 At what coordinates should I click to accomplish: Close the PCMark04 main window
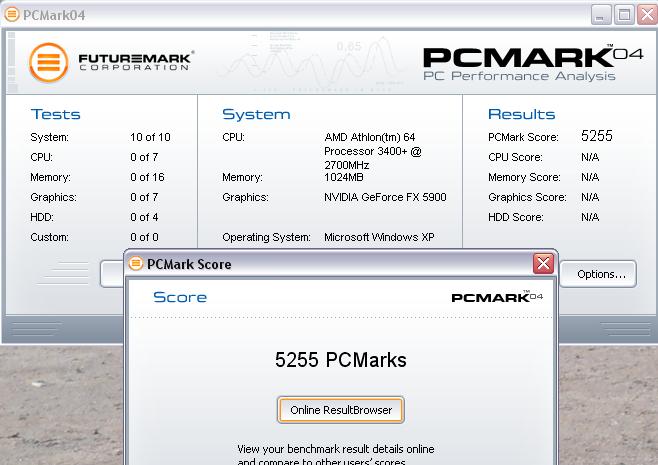647,15
